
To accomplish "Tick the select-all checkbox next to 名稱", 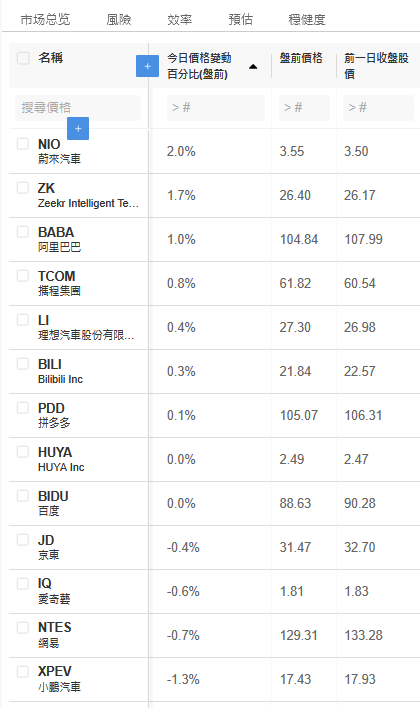I will (23, 58).
